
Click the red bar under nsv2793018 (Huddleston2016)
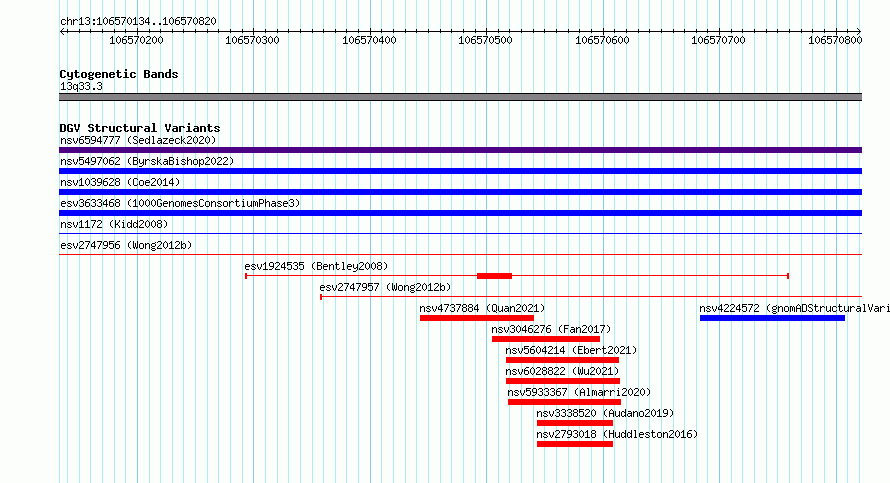(x=575, y=444)
